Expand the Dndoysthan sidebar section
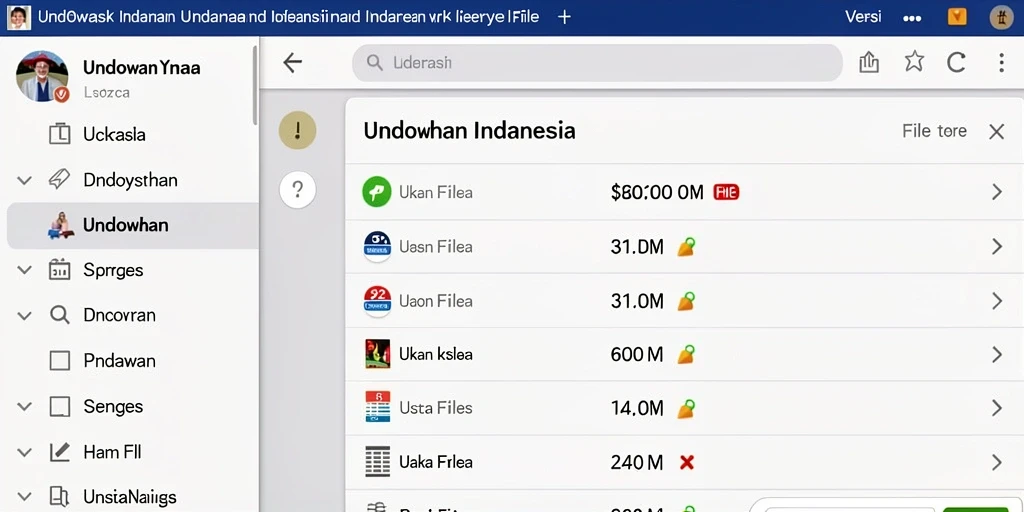The height and width of the screenshot is (512, 1024). click(24, 180)
